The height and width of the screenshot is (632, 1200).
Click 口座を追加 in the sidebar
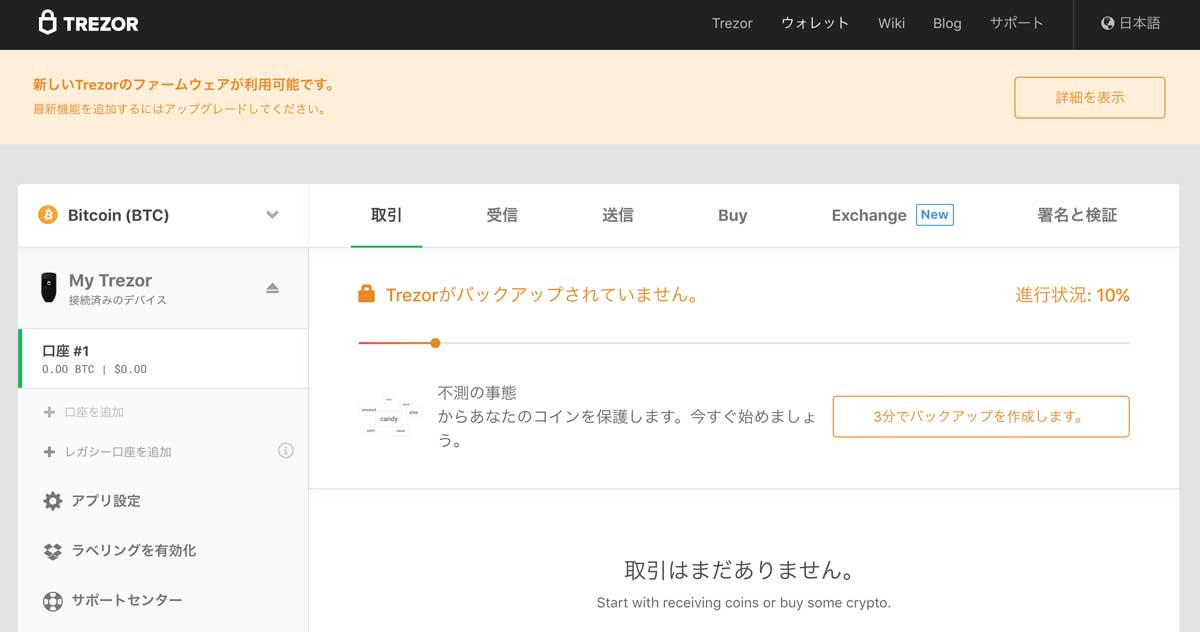[94, 412]
